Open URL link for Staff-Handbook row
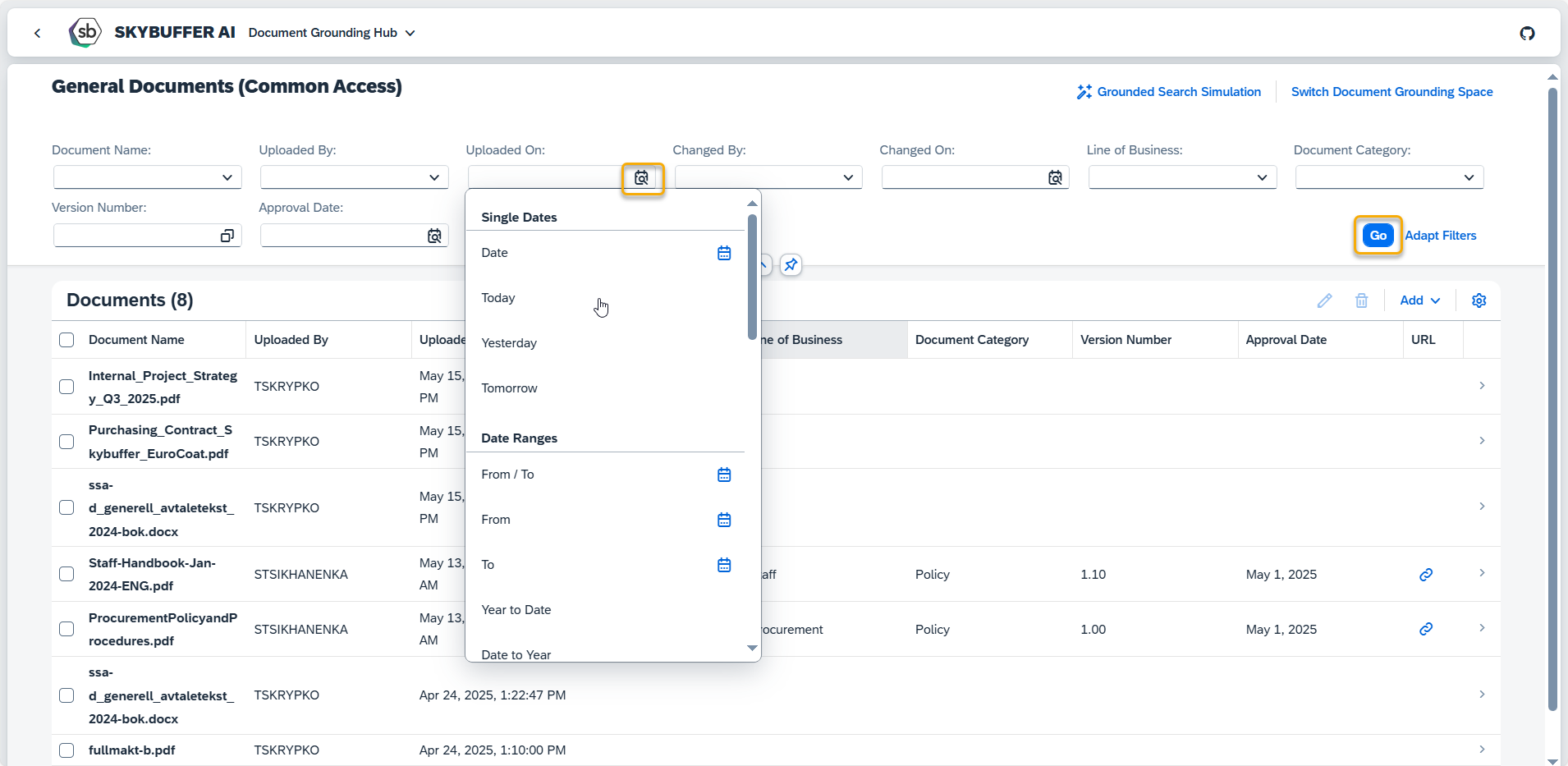The image size is (1568, 766). point(1426,574)
